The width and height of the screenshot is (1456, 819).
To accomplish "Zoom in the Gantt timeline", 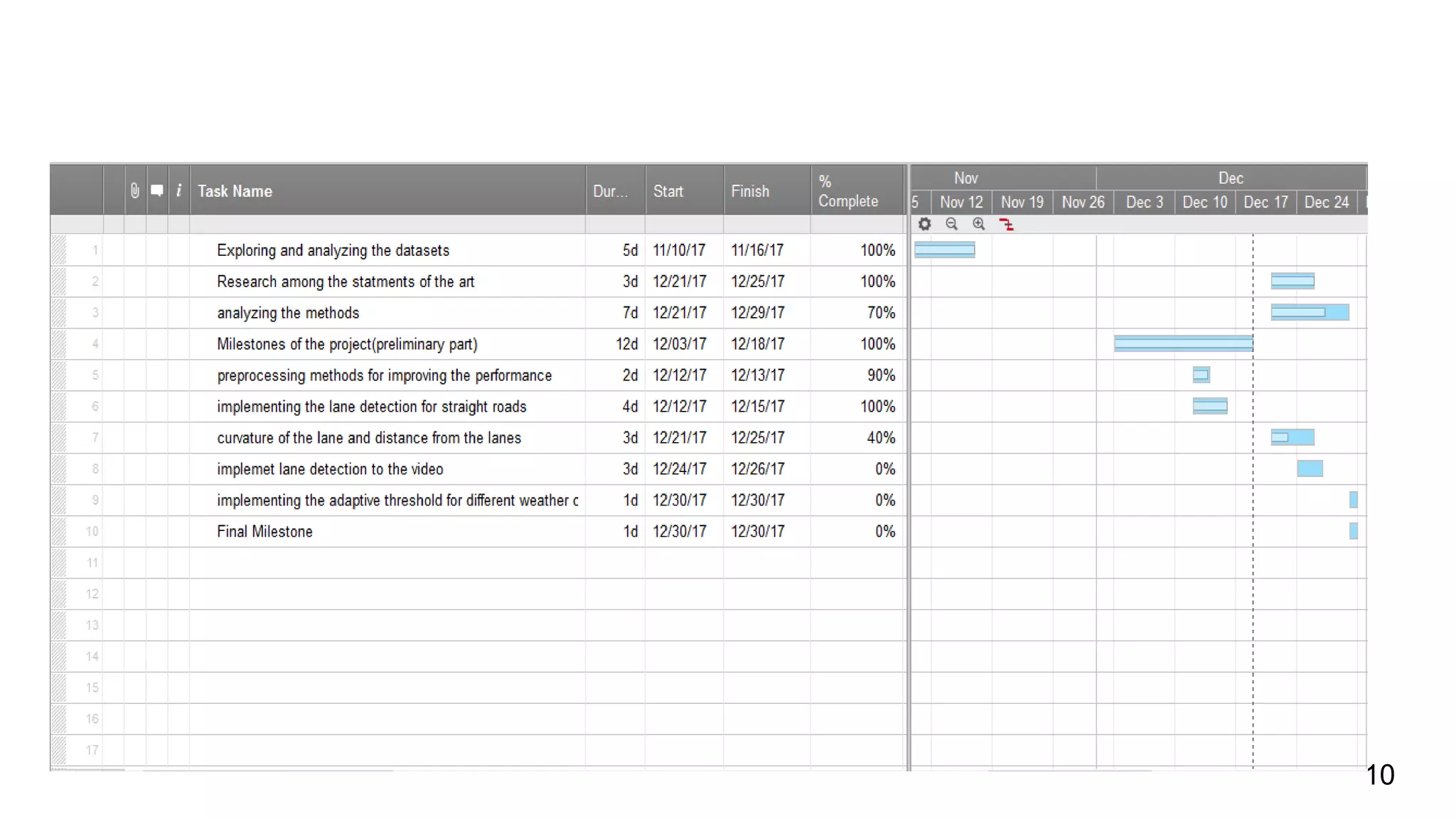I will 979,224.
